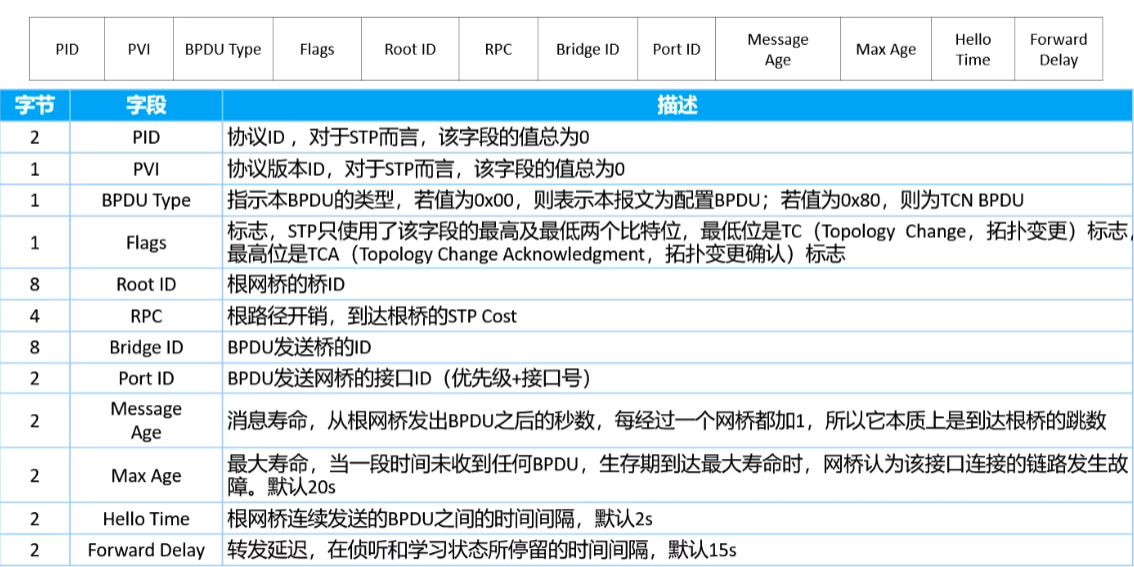Click the 描述 column header
The height and width of the screenshot is (567, 1134).
678,106
